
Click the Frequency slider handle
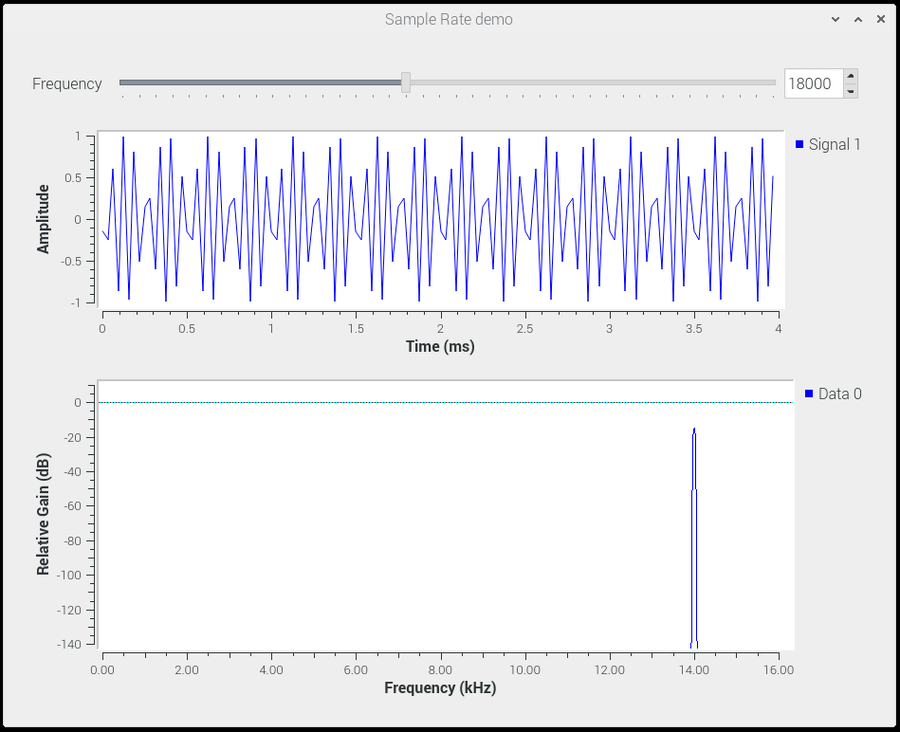click(x=404, y=83)
